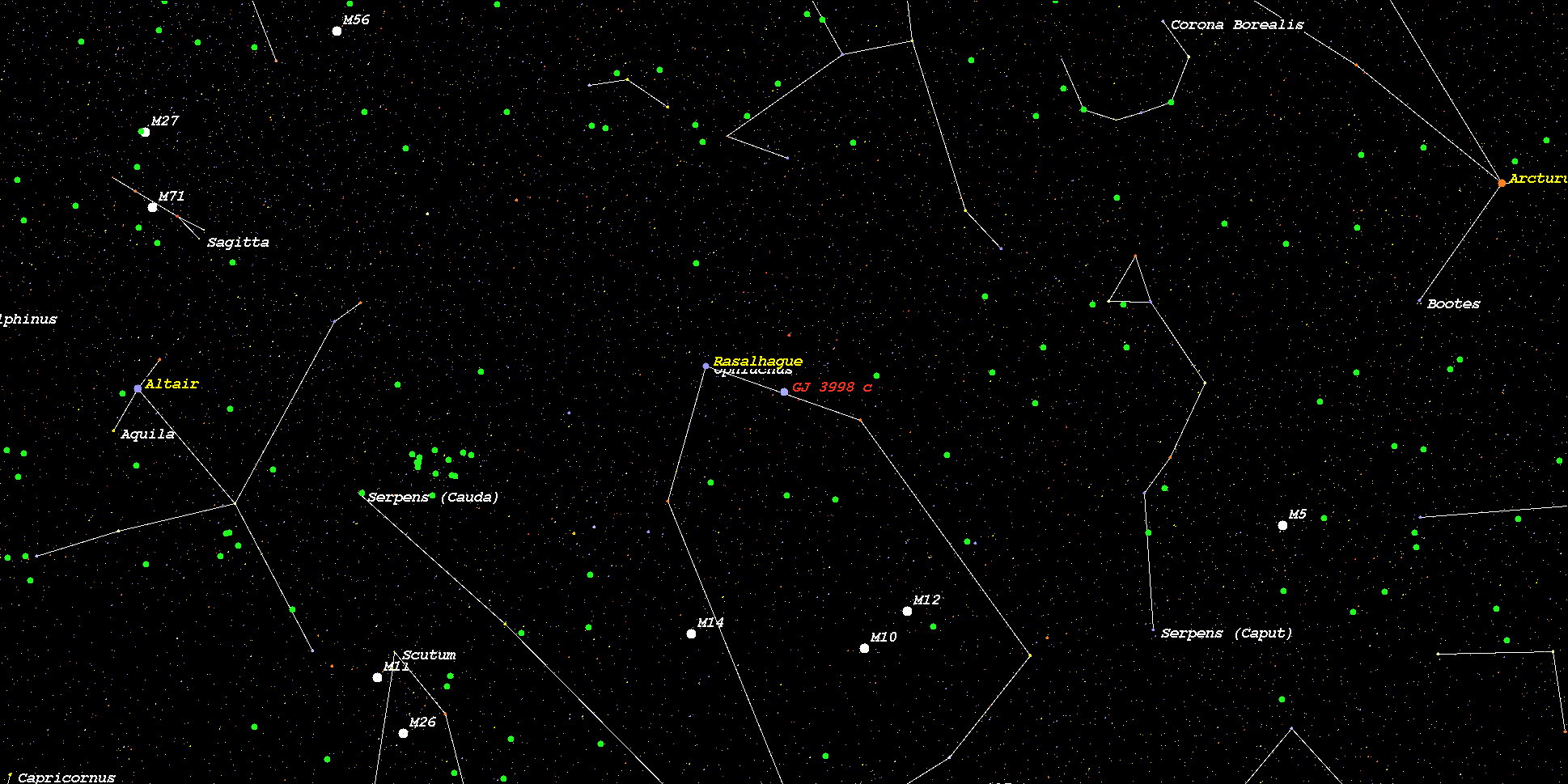Click the M5 cluster marker
This screenshot has width=1568, height=784.
tap(1282, 526)
